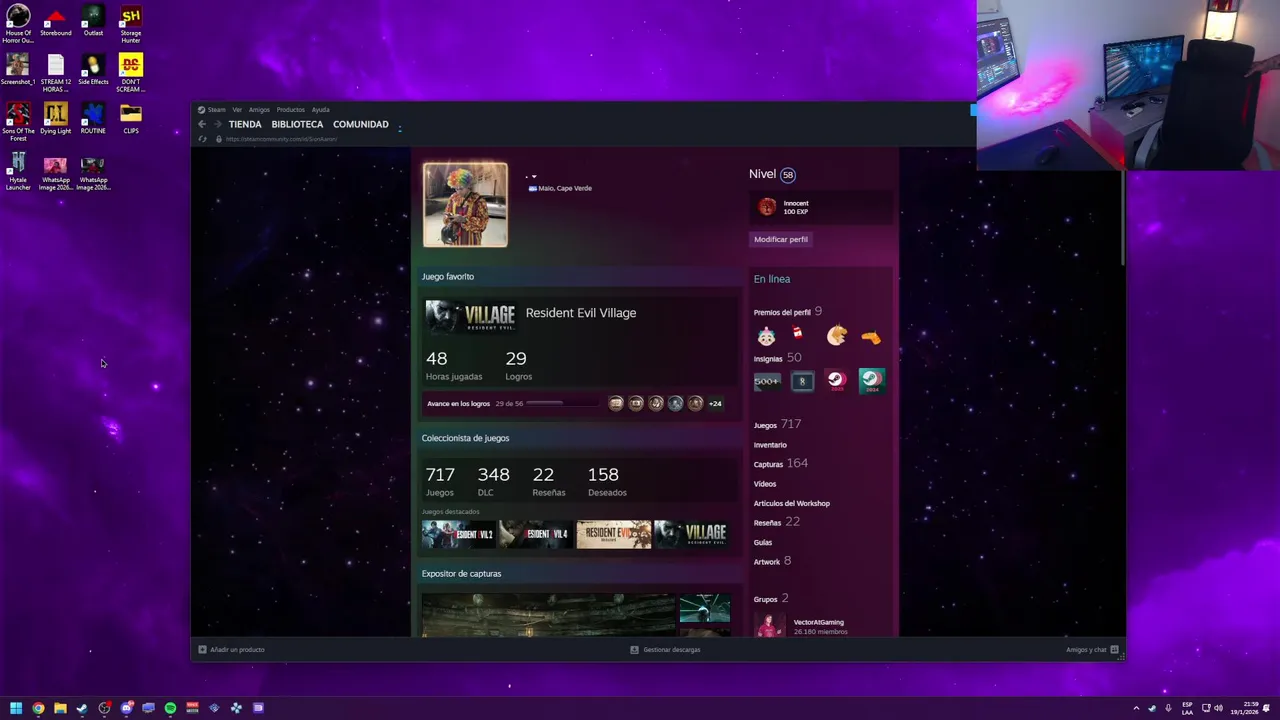Open the 348 DLC count

click(x=493, y=480)
